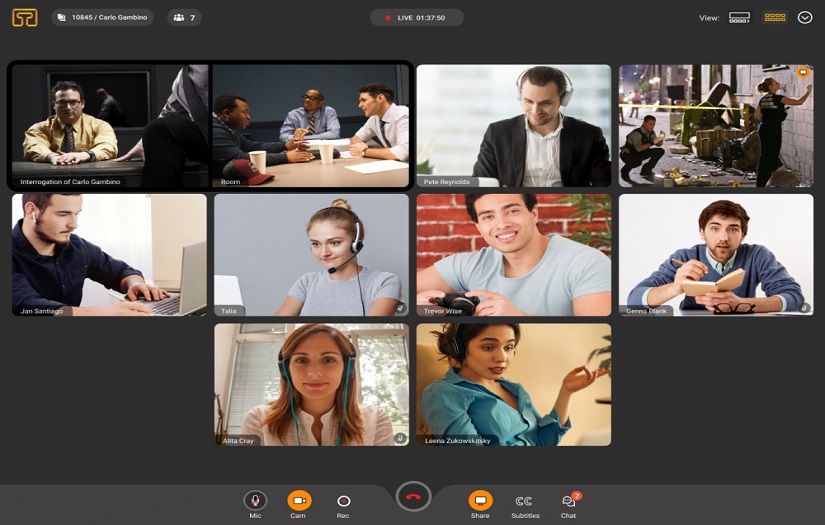The image size is (825, 525).
Task: Click the 'Genna Blank' name label
Action: tap(646, 311)
